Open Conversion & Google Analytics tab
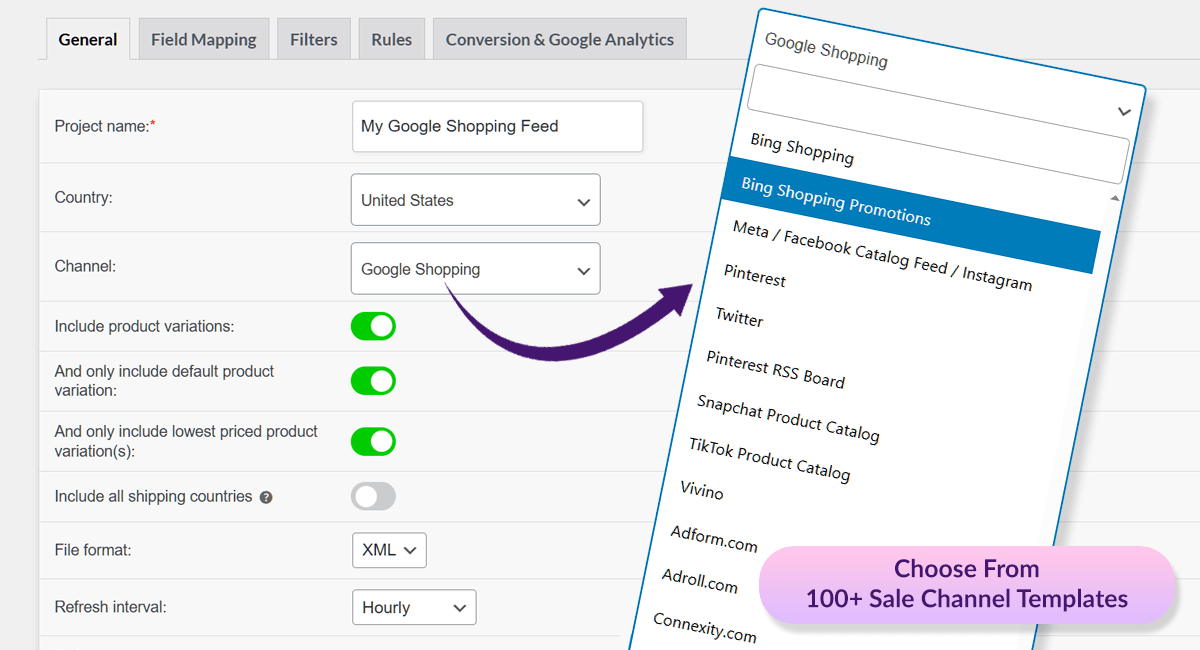1200x650 pixels. tap(560, 40)
